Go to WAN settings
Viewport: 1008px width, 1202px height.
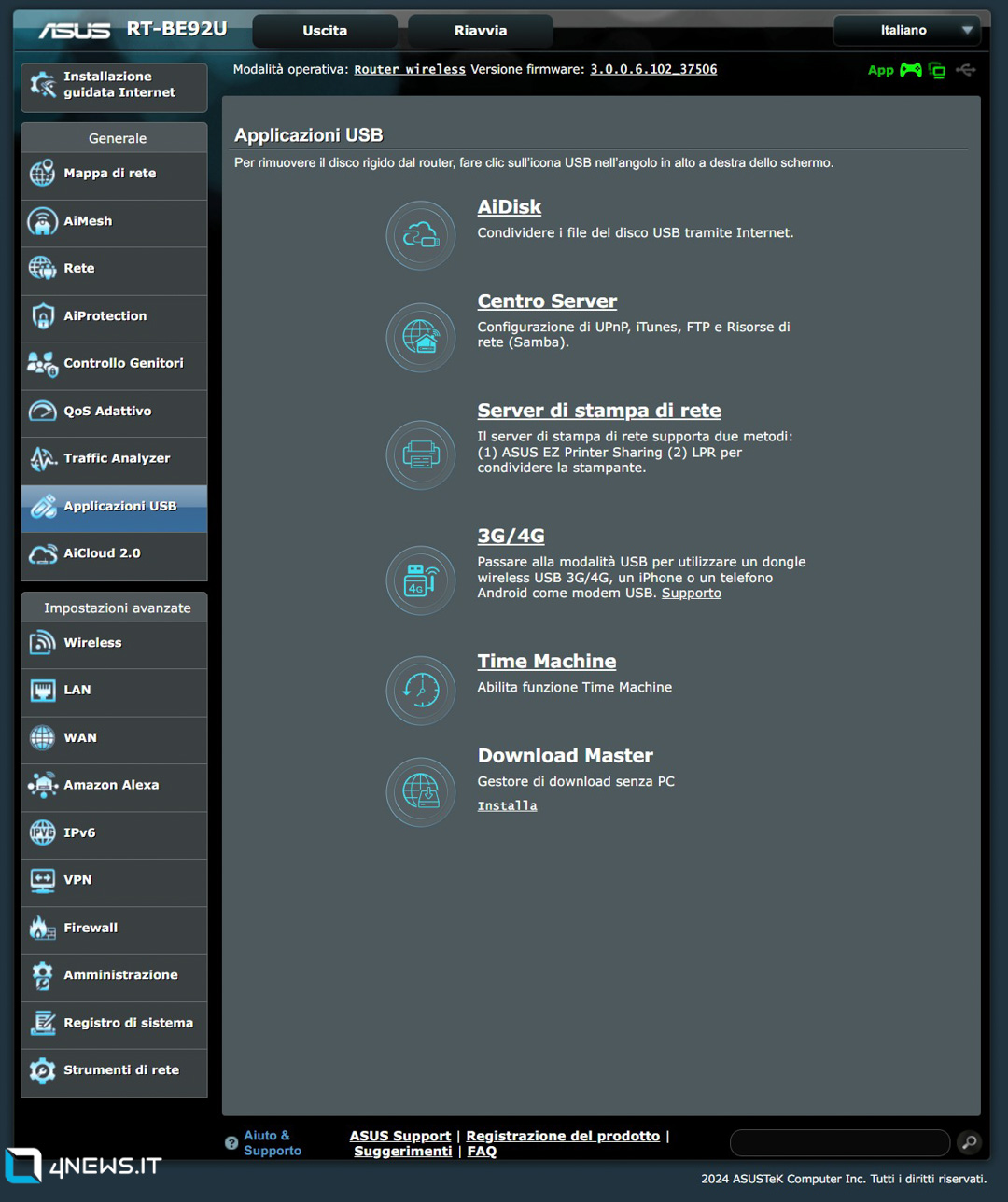[x=114, y=738]
